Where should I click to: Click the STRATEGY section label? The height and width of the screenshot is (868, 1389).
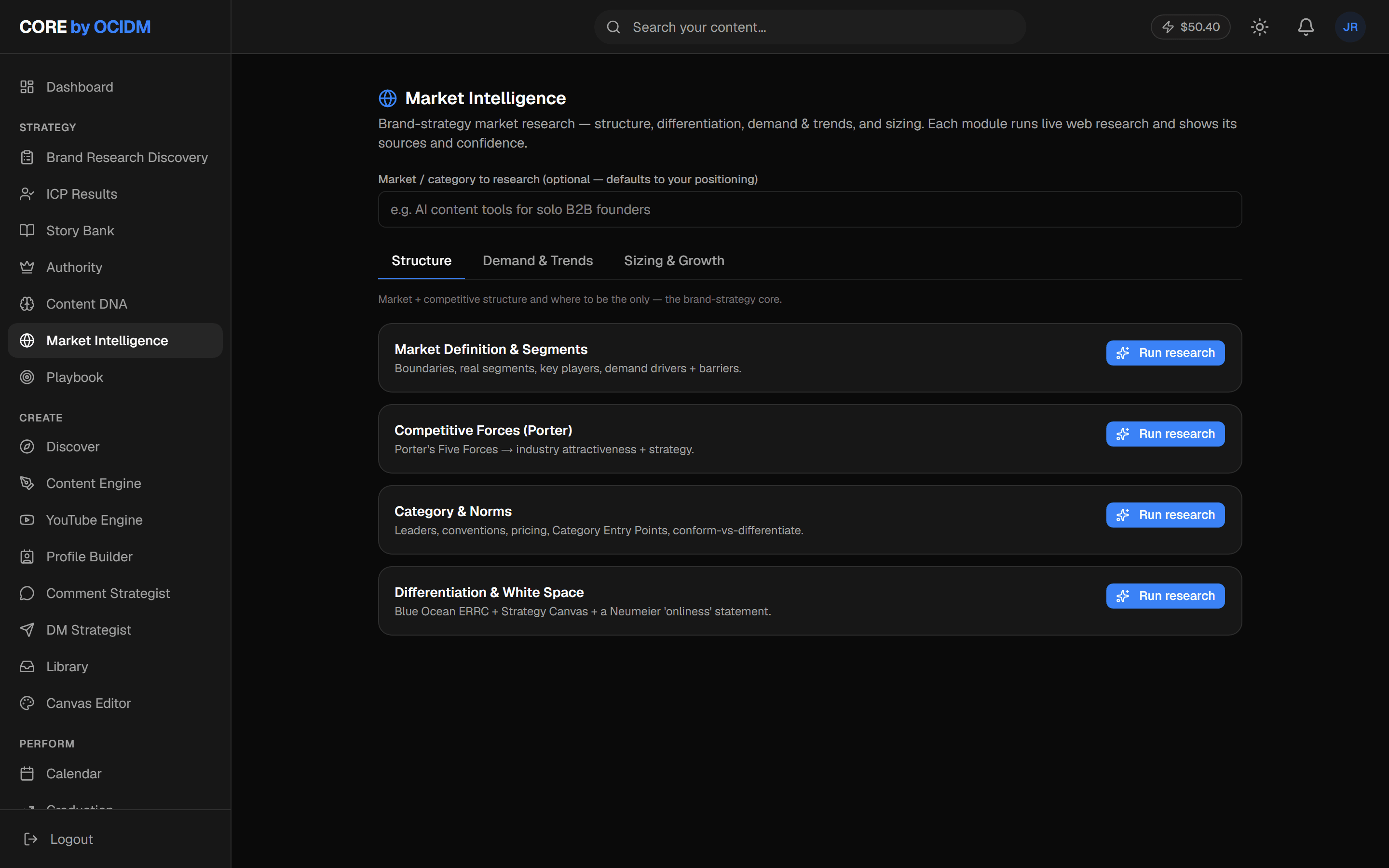[x=48, y=127]
